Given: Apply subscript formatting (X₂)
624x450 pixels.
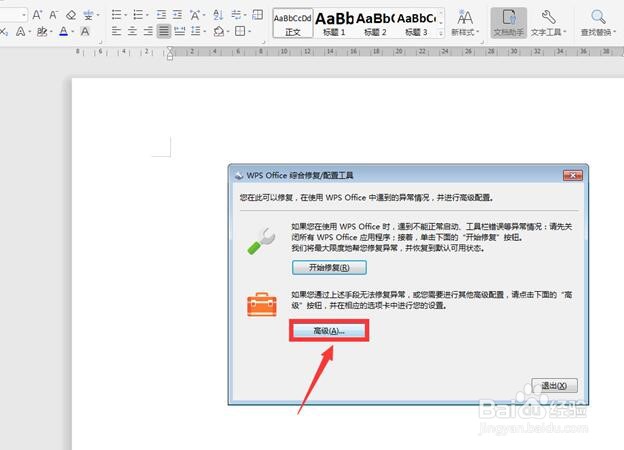Looking at the screenshot, I should 4,31.
